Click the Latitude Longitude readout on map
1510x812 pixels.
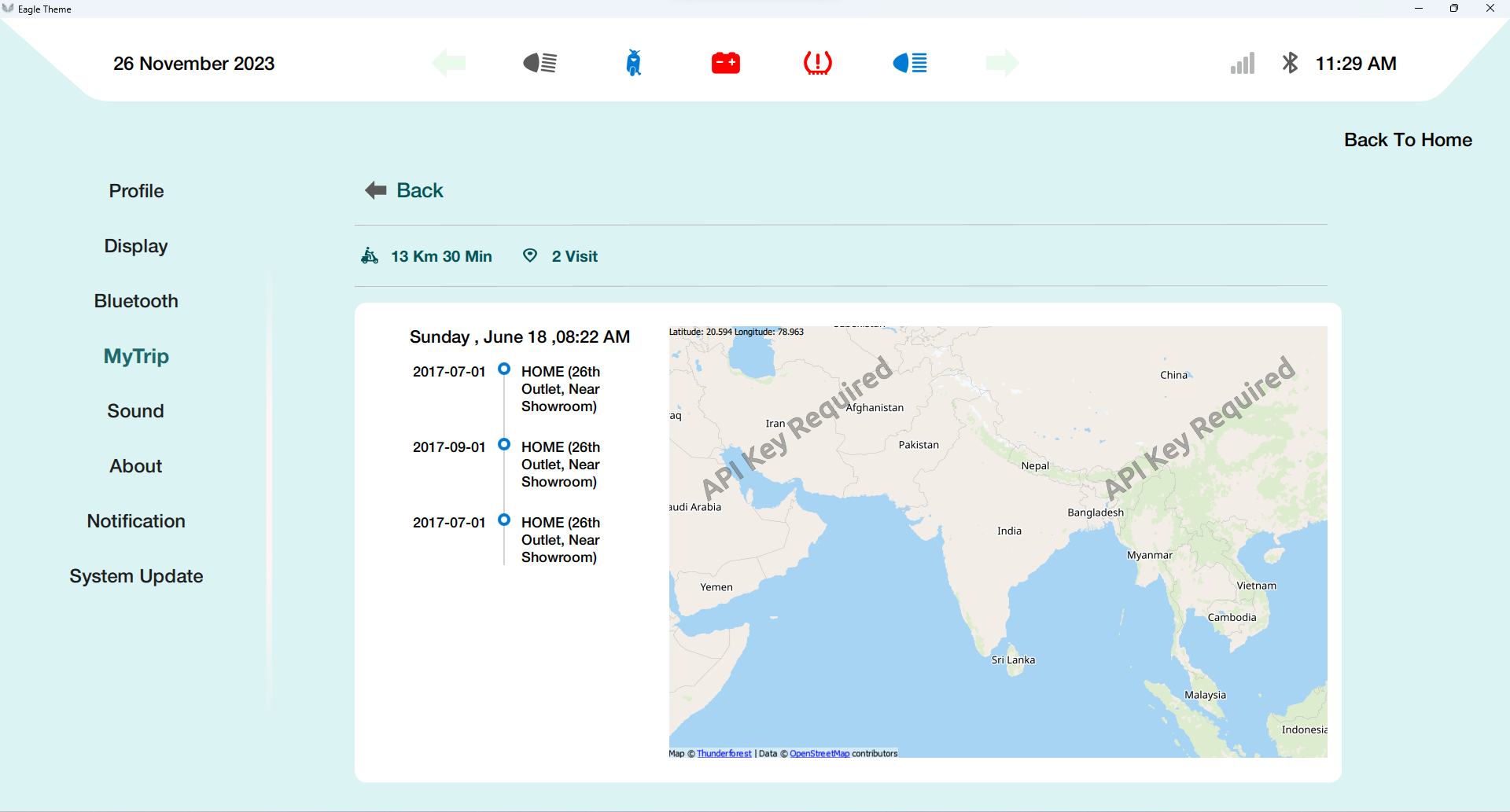point(736,332)
